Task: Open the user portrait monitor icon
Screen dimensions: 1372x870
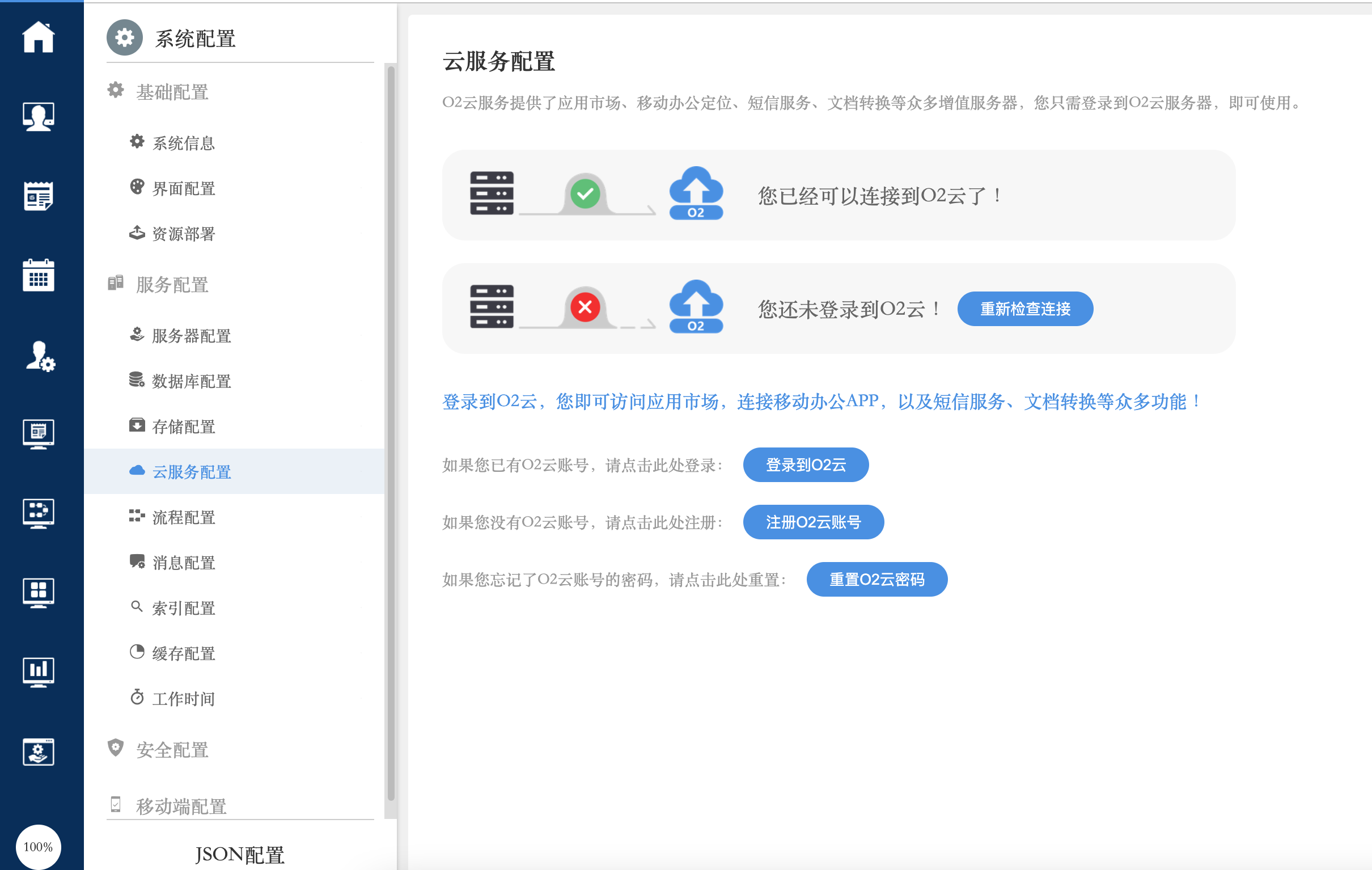Action: click(38, 117)
